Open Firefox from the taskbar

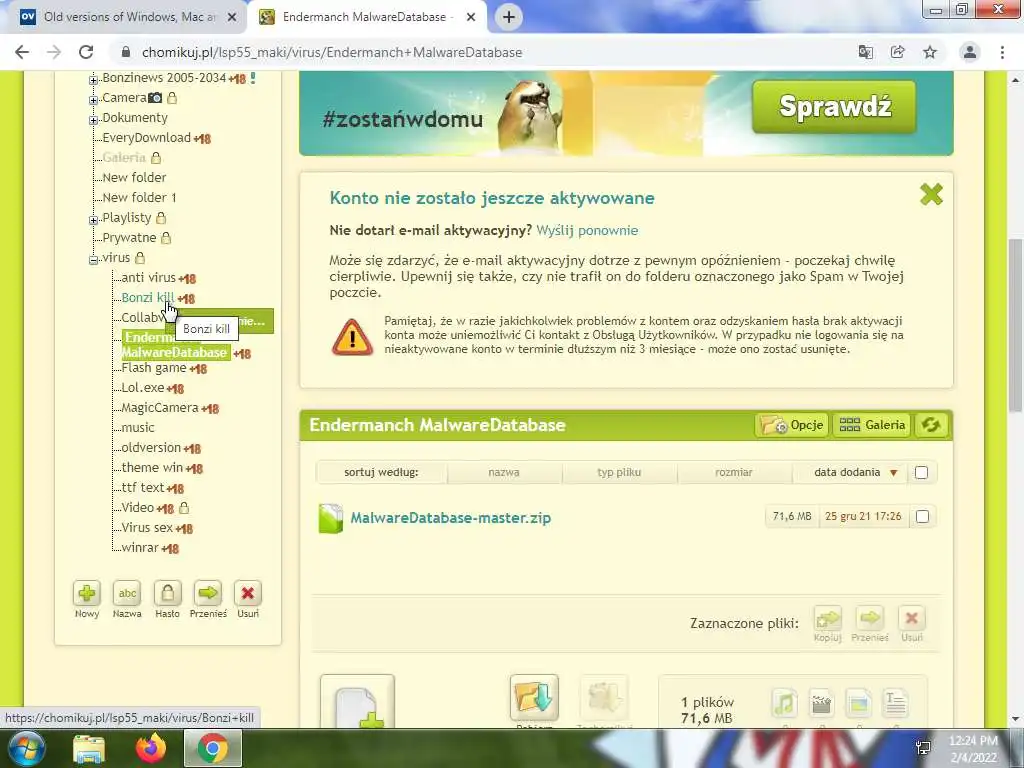tap(151, 748)
